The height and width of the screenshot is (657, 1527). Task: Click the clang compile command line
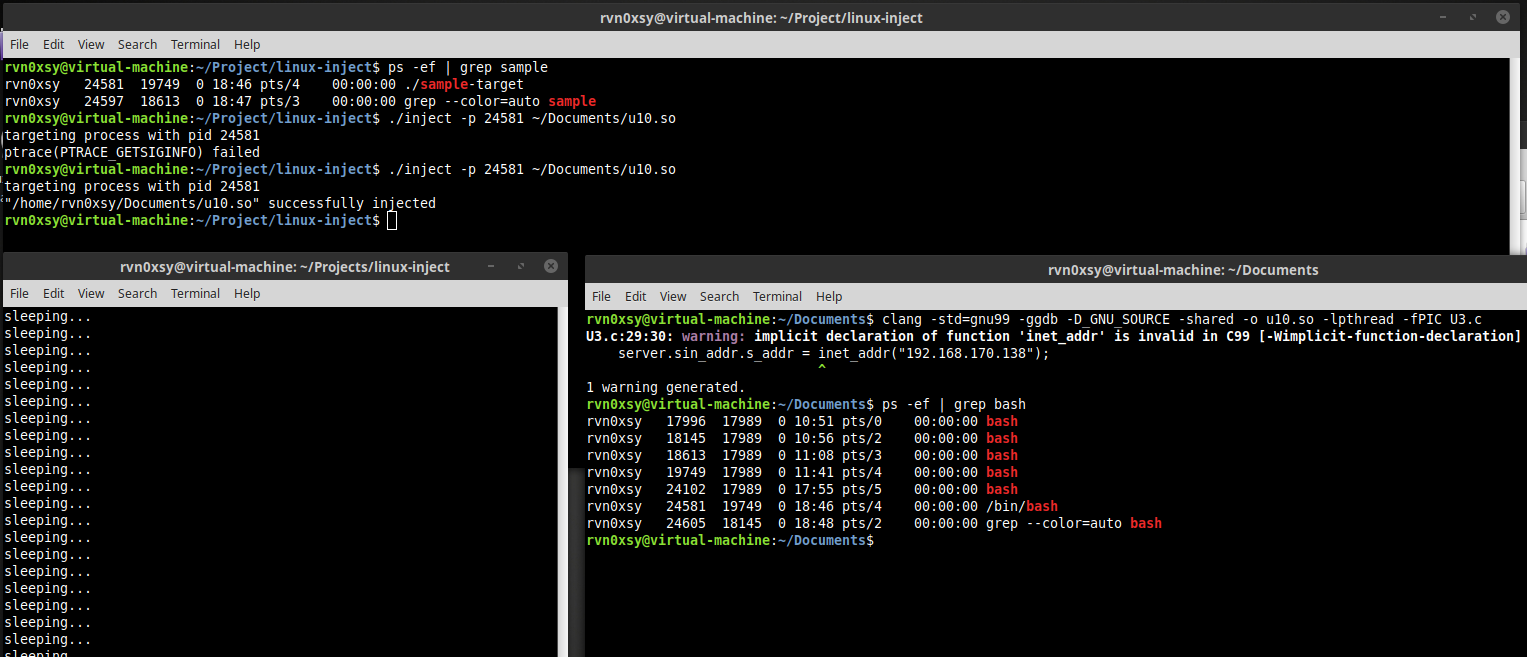point(1034,319)
